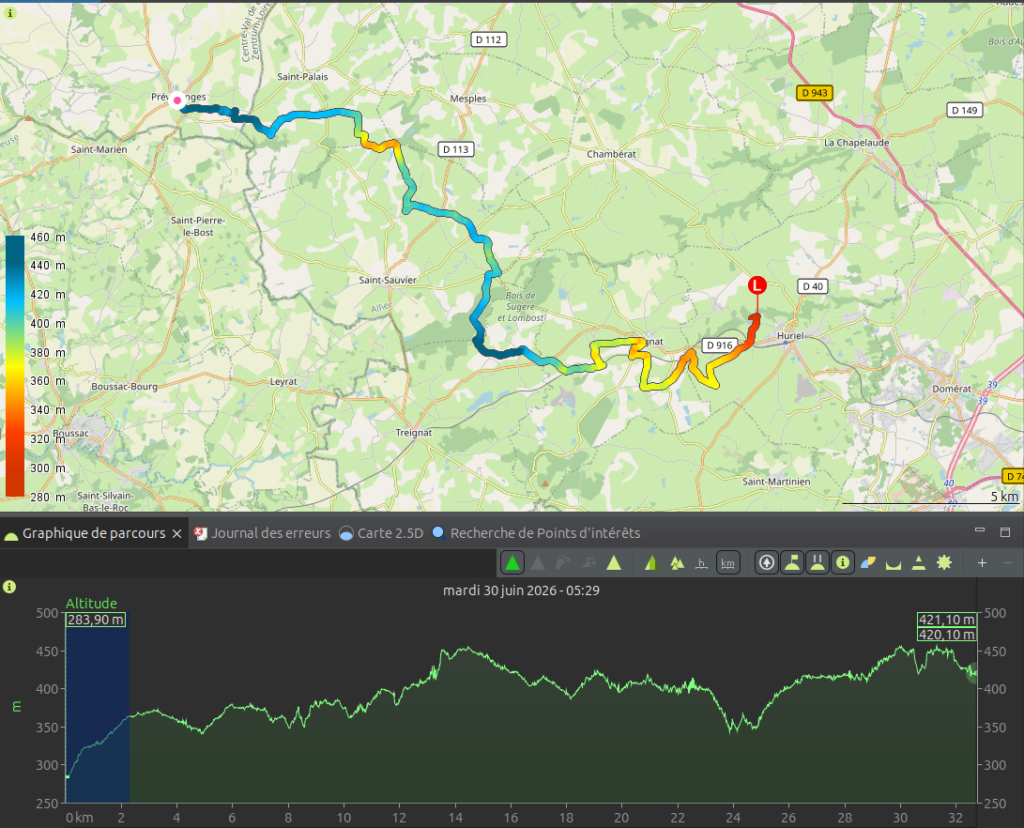Click the D 916 road label
This screenshot has height=828, width=1024.
pos(719,345)
